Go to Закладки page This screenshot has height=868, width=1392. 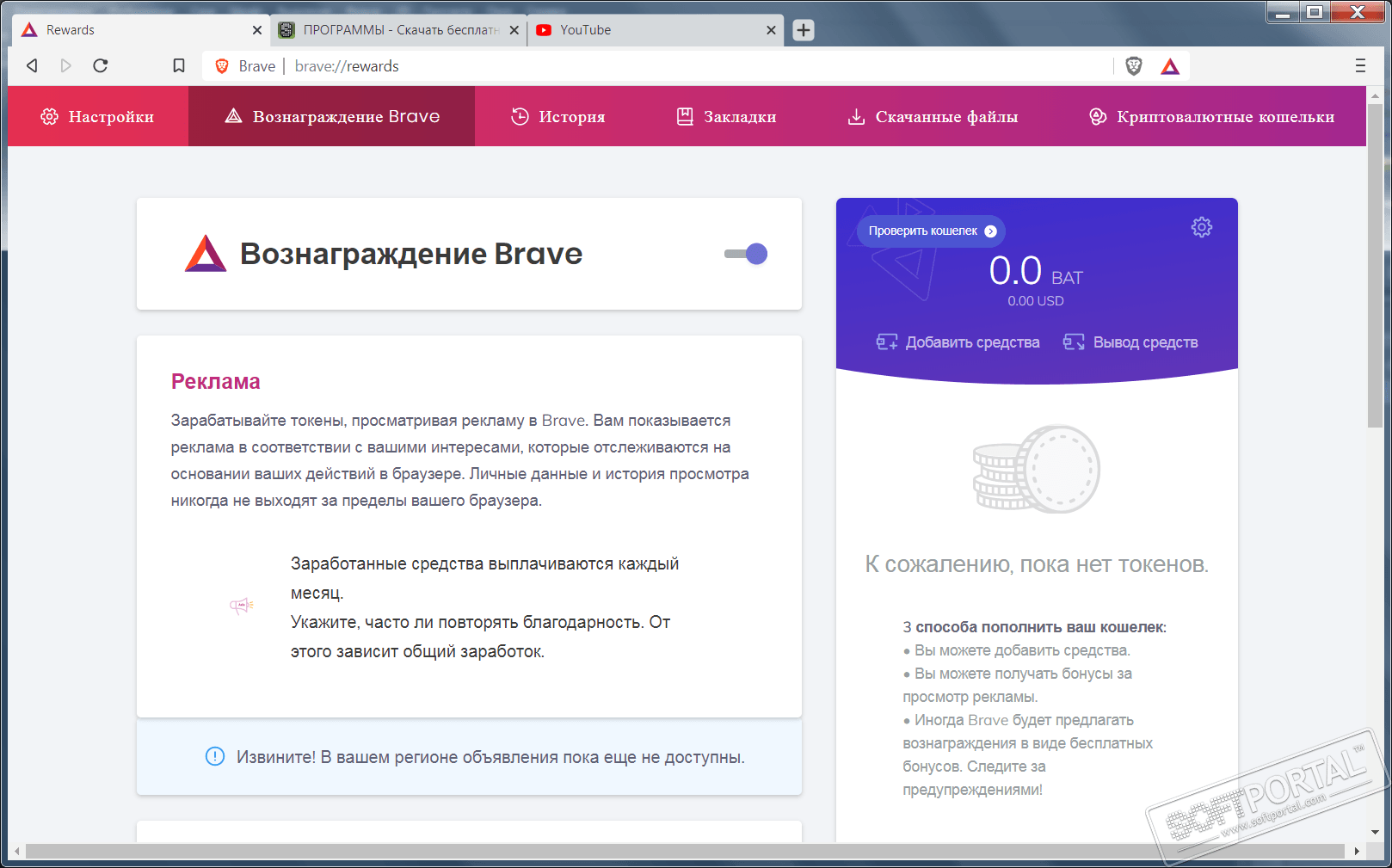727,116
